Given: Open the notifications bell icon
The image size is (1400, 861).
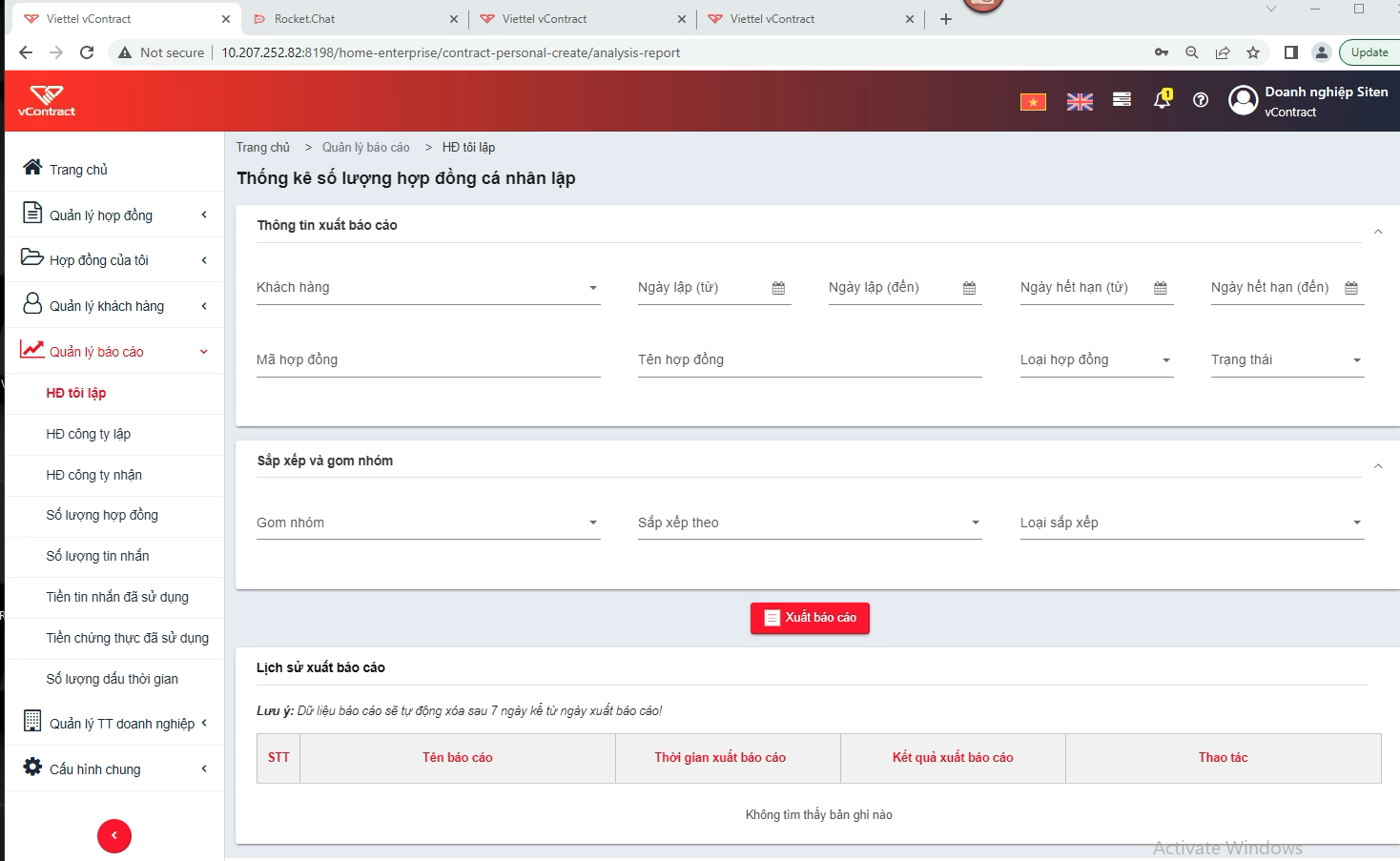Looking at the screenshot, I should pyautogui.click(x=1163, y=99).
